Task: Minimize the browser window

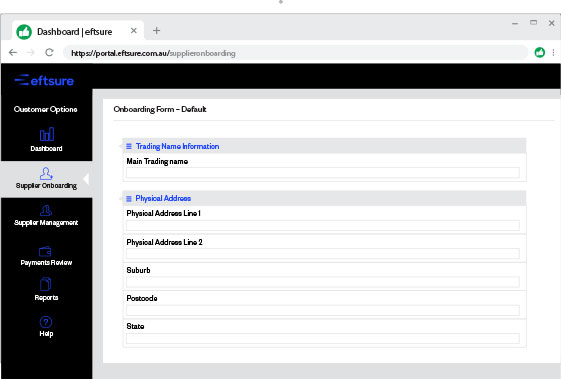Action: pyautogui.click(x=515, y=24)
